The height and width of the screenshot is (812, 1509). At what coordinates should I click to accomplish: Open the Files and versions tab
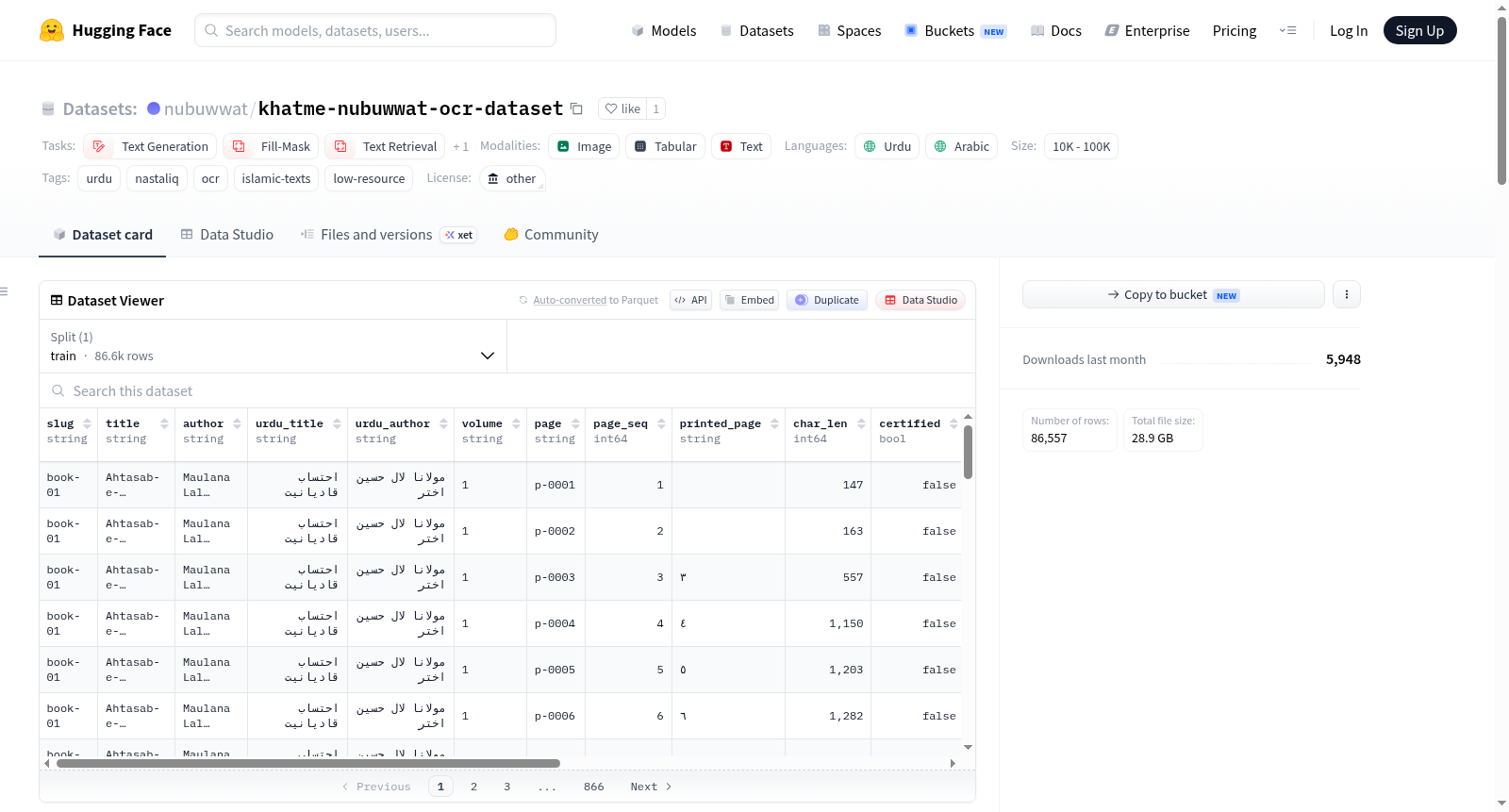click(x=388, y=235)
